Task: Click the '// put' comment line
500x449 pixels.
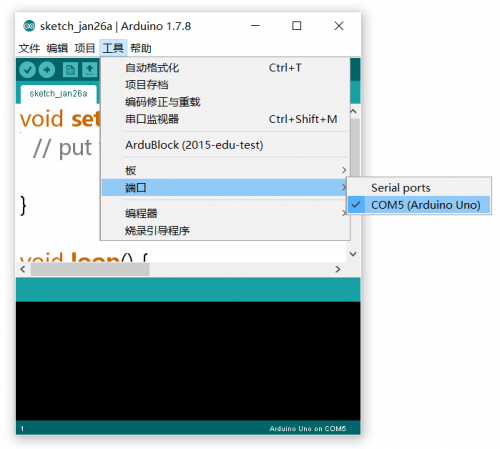Action: click(62, 149)
